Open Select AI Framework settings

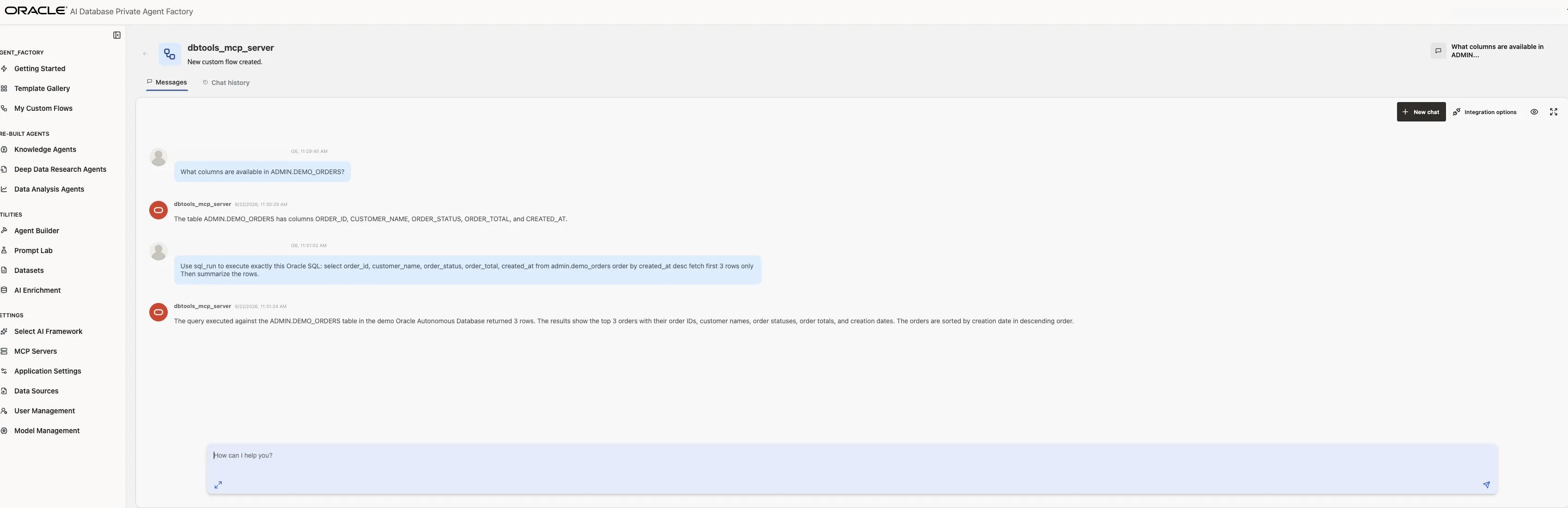[x=48, y=332]
